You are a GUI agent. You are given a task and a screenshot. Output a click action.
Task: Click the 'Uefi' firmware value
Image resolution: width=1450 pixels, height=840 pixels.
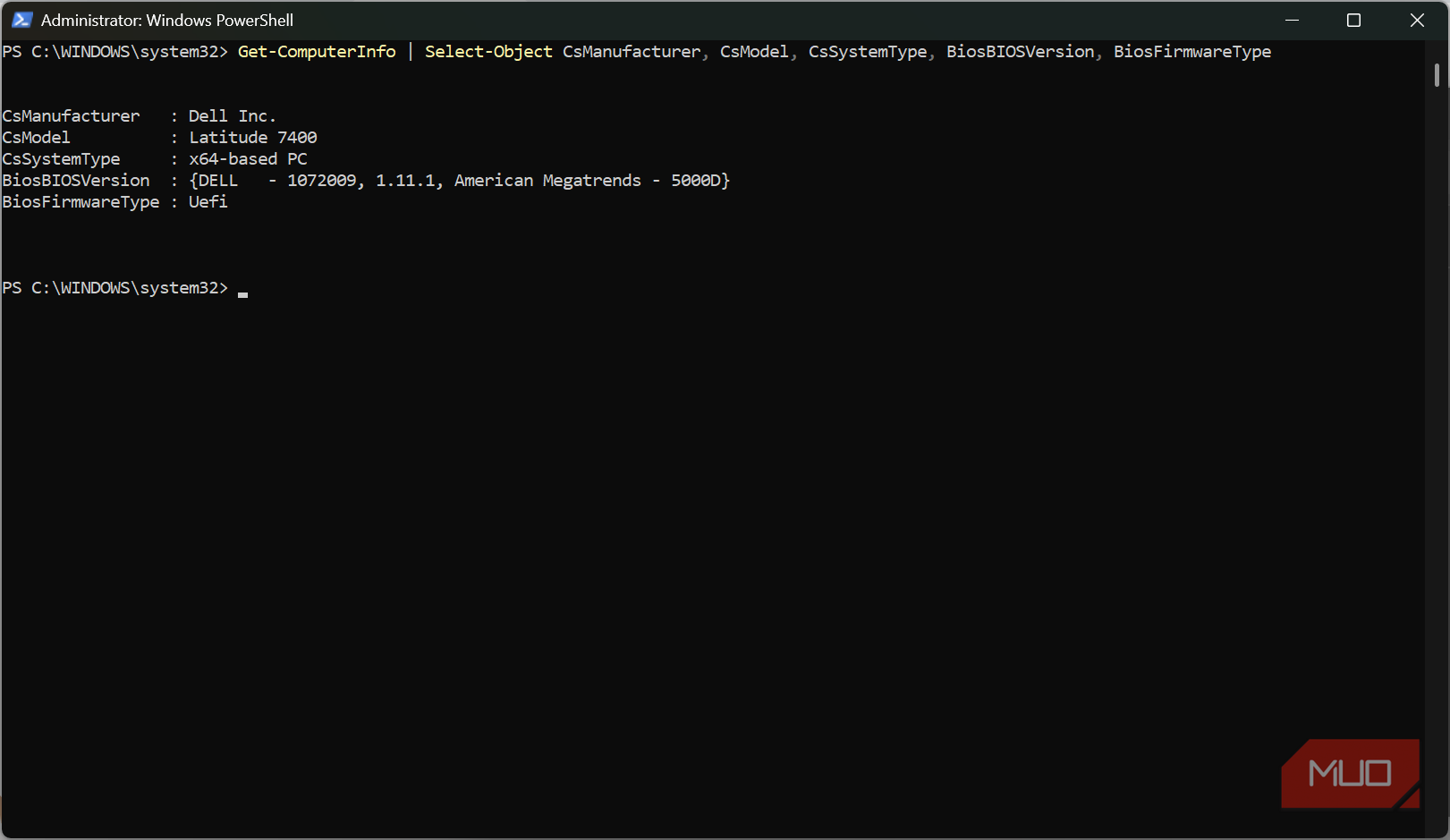coord(208,202)
